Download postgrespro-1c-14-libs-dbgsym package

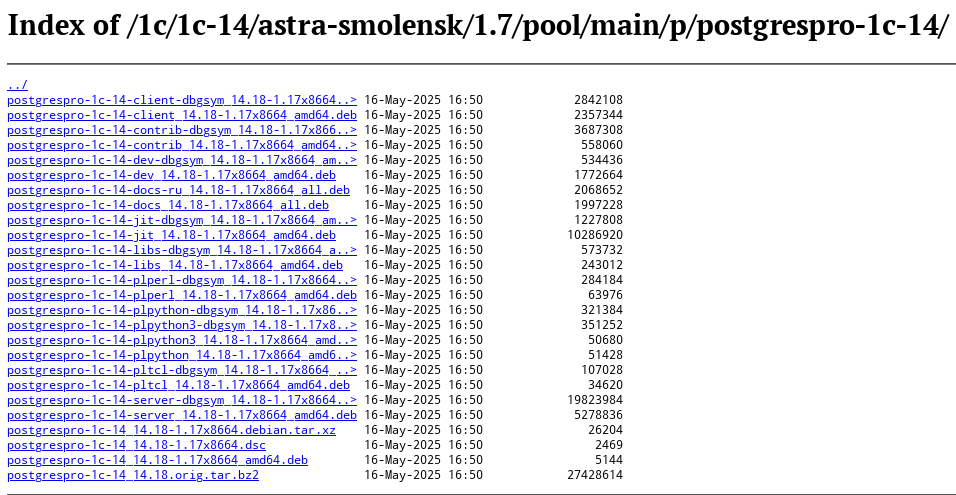pyautogui.click(x=182, y=250)
